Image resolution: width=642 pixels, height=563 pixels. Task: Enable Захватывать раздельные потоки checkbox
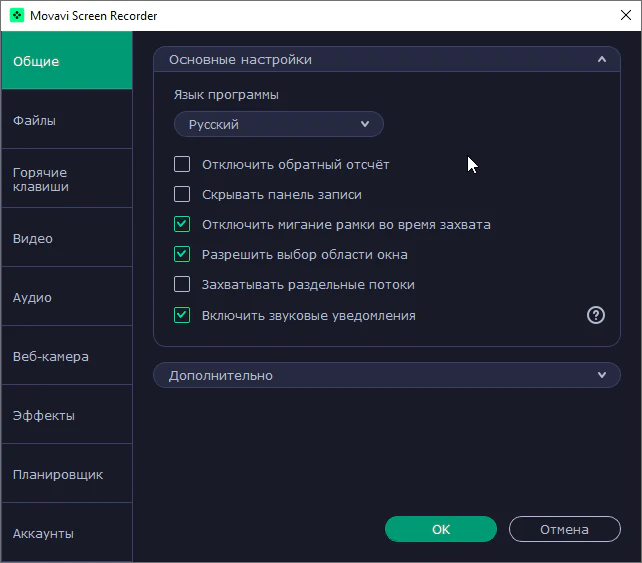point(182,284)
